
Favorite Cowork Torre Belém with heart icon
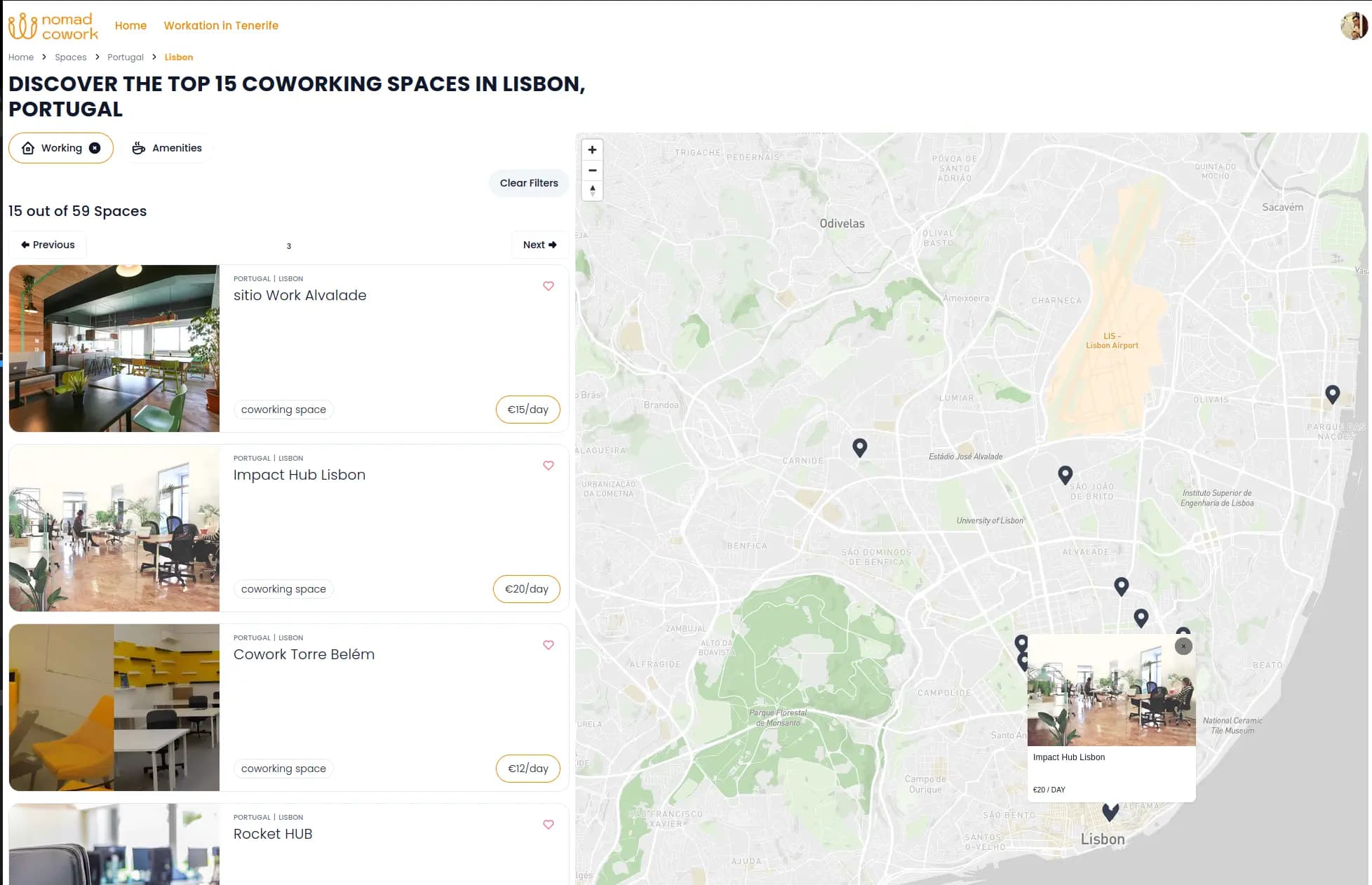point(549,645)
